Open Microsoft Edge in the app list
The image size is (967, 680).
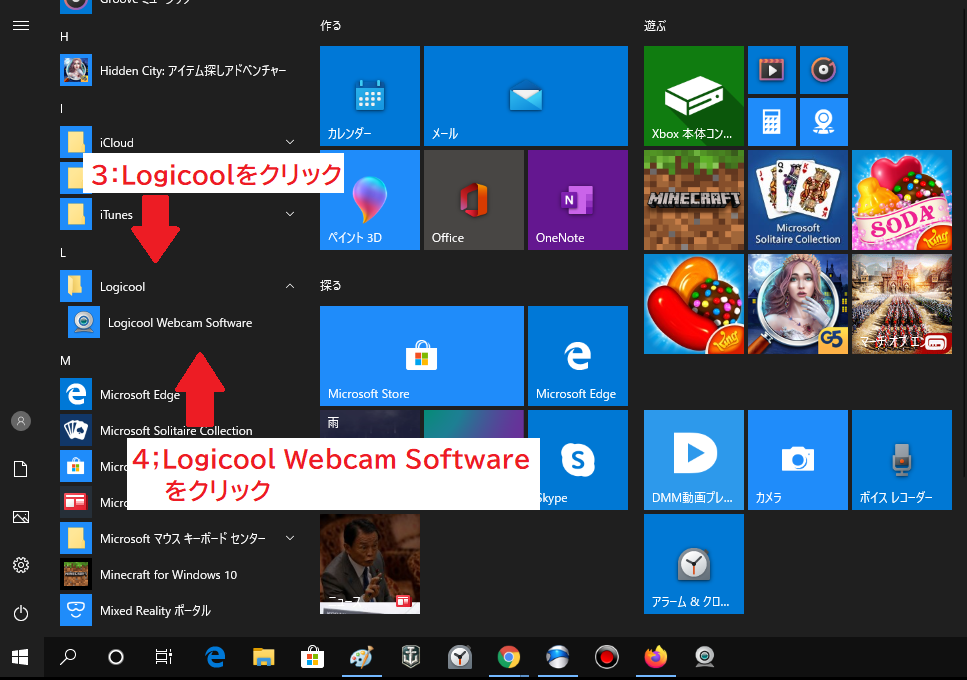[x=179, y=395]
